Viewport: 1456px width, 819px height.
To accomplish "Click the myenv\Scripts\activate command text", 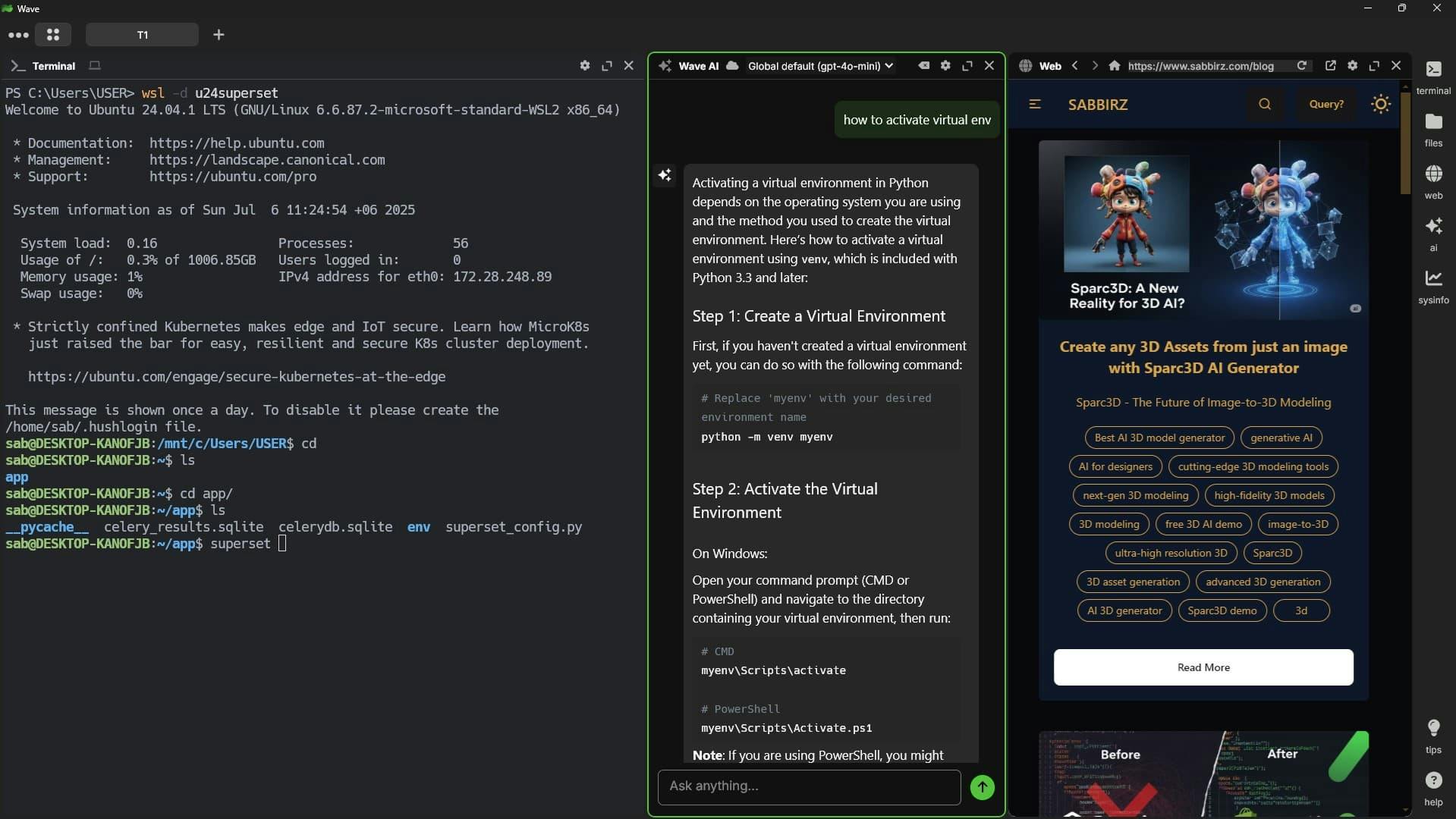I will tap(773, 670).
